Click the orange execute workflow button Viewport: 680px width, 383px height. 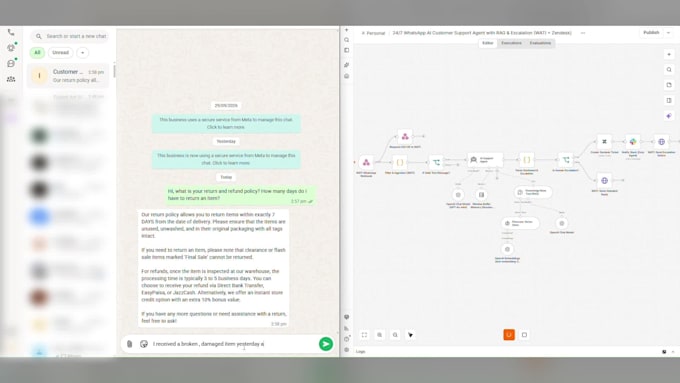point(509,335)
